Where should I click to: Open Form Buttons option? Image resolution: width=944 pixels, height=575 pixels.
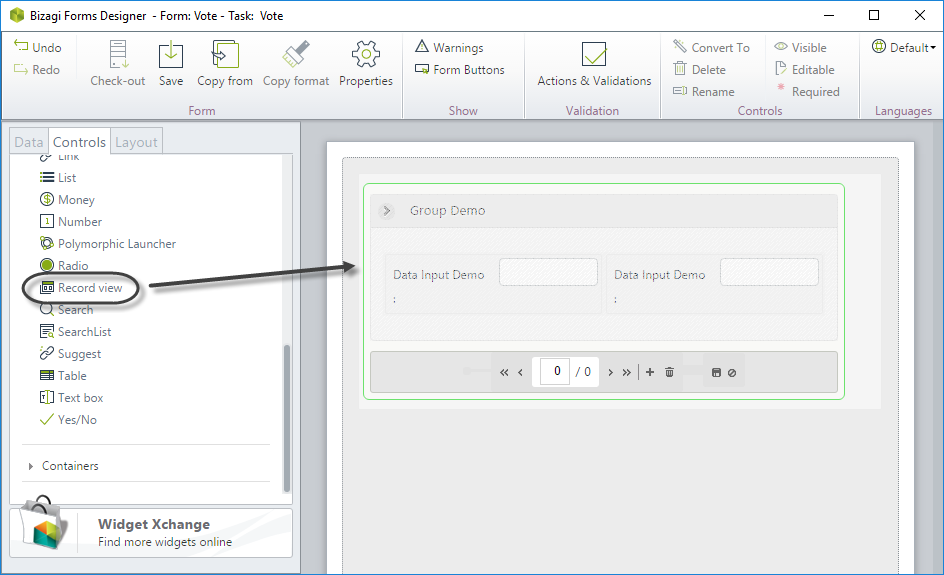(x=460, y=69)
